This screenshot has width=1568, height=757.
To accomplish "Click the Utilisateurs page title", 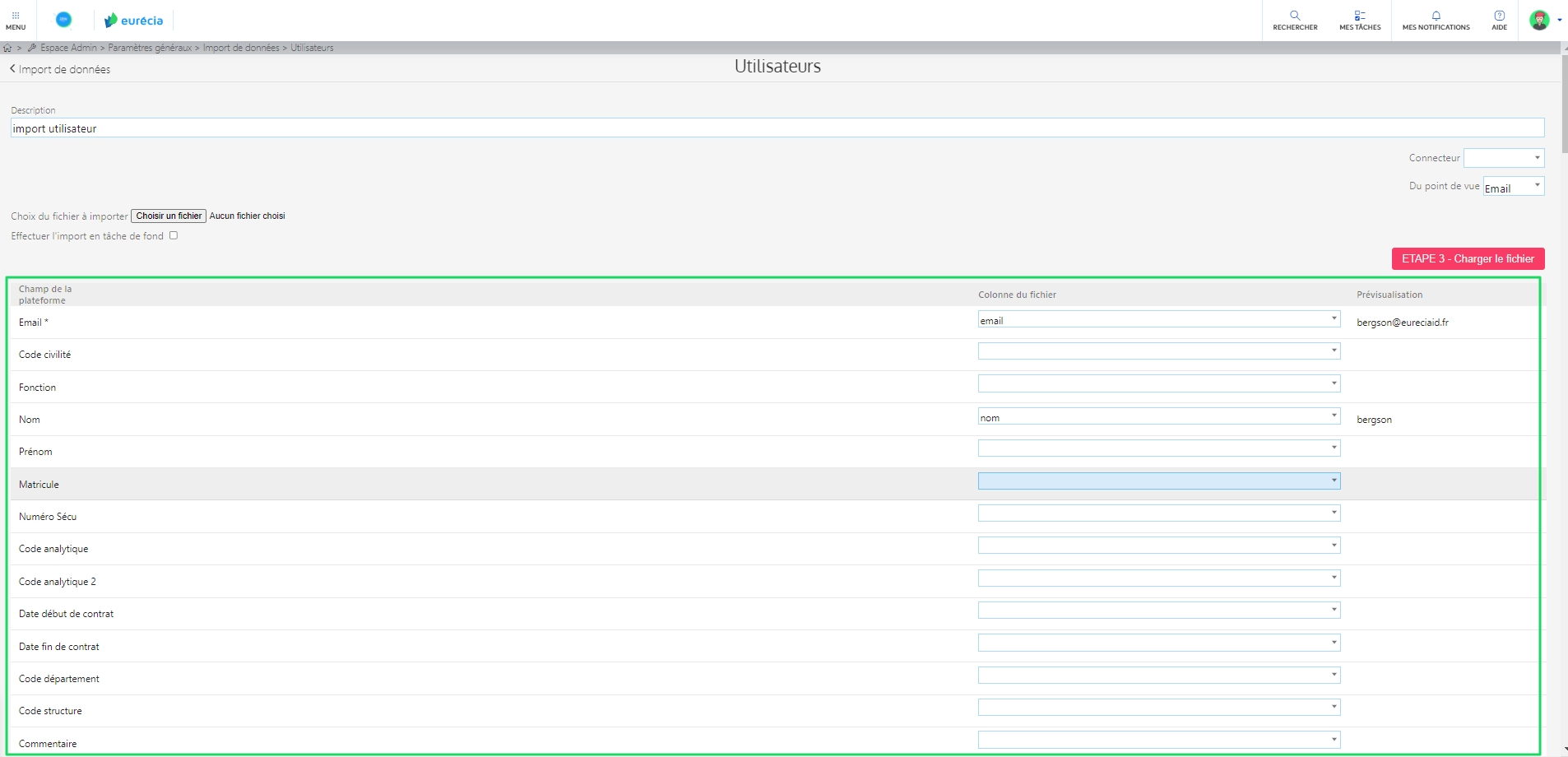I will pos(777,67).
